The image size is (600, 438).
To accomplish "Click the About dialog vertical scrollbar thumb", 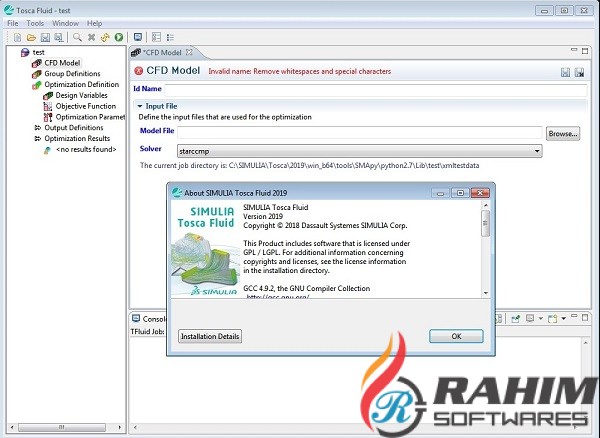I will pos(486,223).
